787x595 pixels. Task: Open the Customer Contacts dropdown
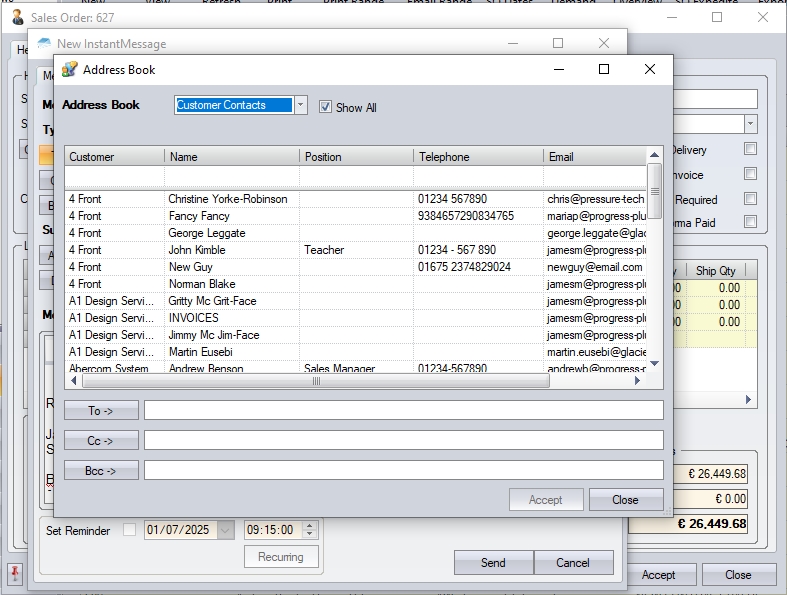(x=301, y=105)
